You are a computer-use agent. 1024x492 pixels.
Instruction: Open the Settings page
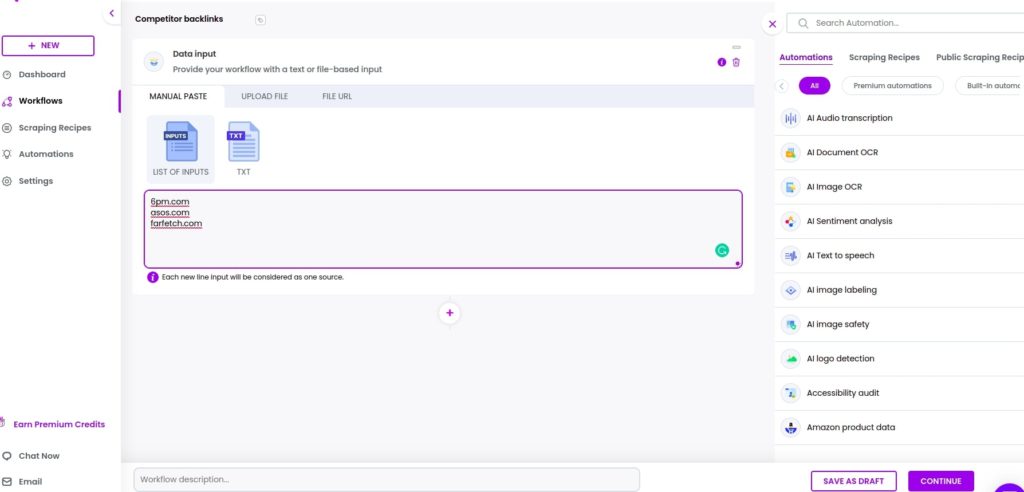click(x=36, y=181)
